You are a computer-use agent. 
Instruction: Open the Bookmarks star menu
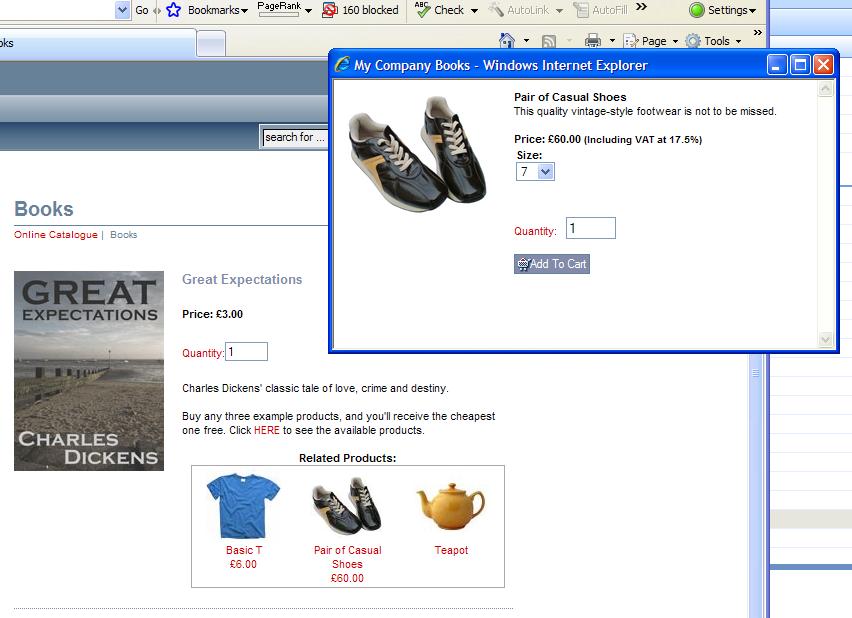click(174, 10)
